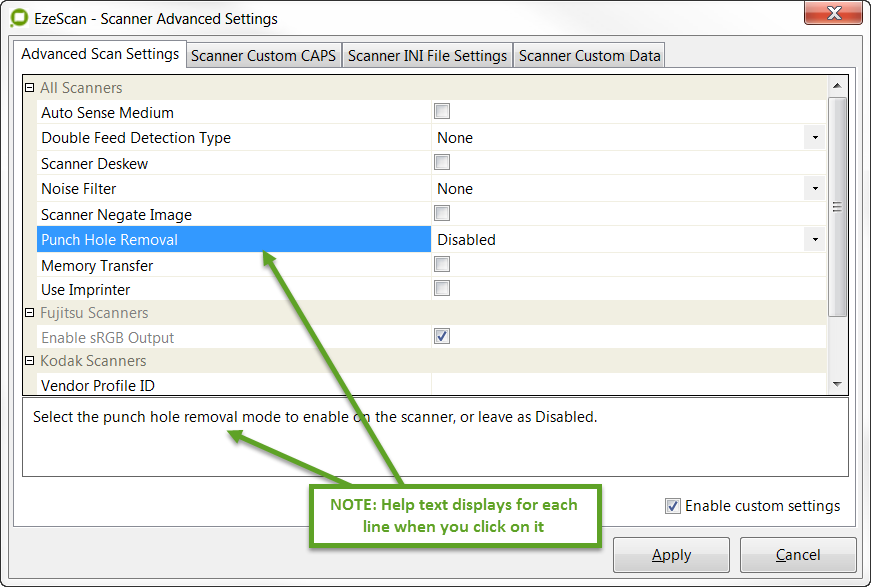Screen dimensions: 871x587
Task: Collapse the Fujitsu Scanners group
Action: tap(29, 313)
